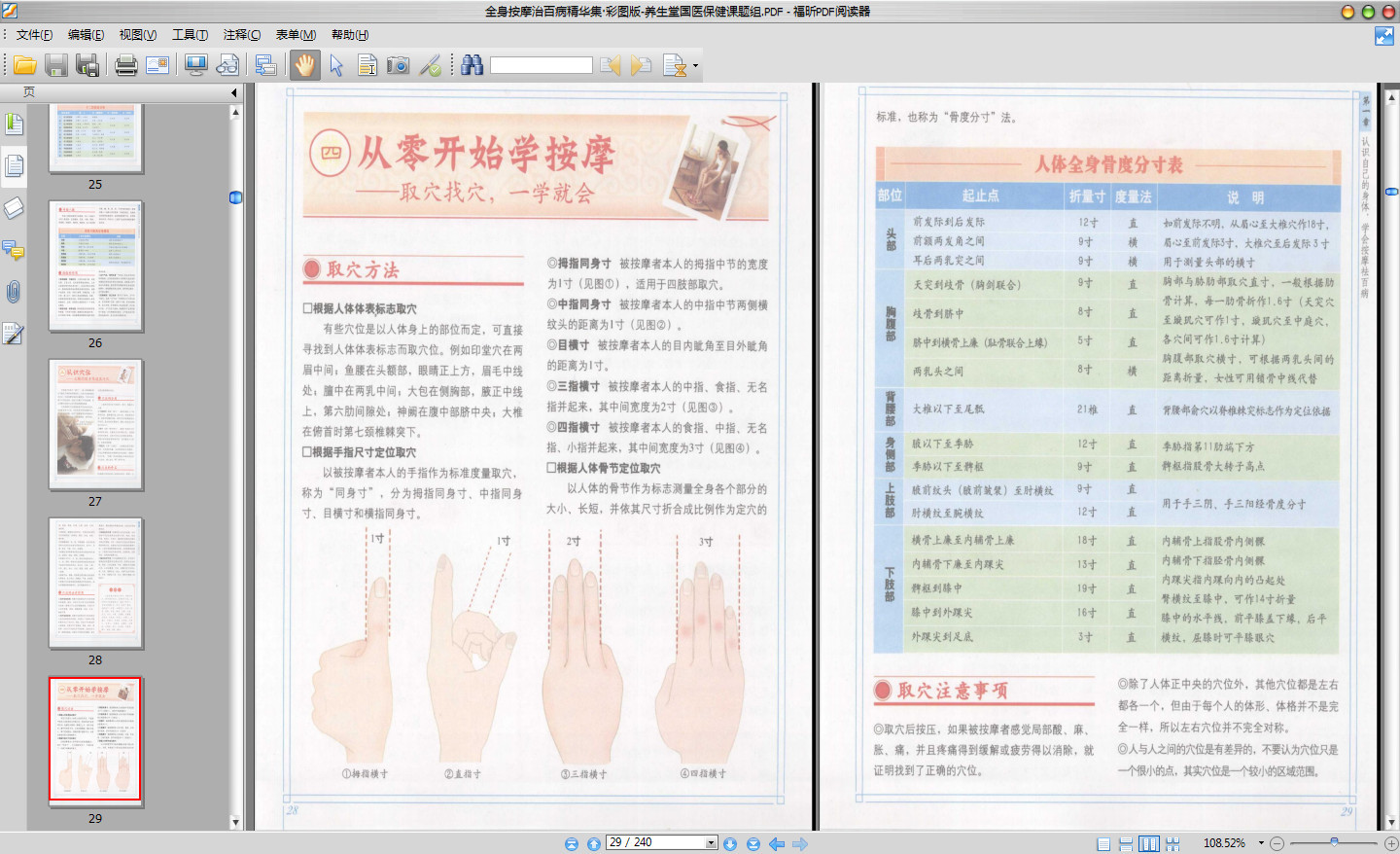Click the Open file folder icon

25,65
